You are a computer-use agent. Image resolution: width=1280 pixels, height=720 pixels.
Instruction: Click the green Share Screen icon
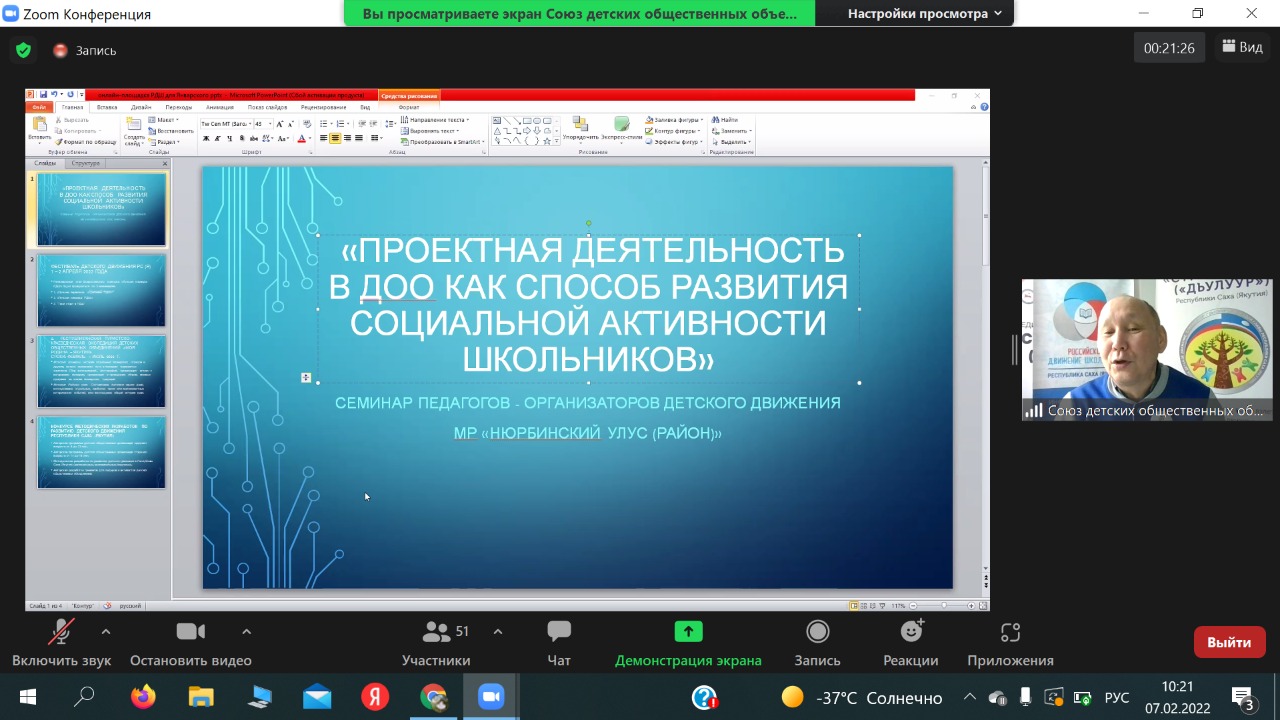(x=688, y=632)
